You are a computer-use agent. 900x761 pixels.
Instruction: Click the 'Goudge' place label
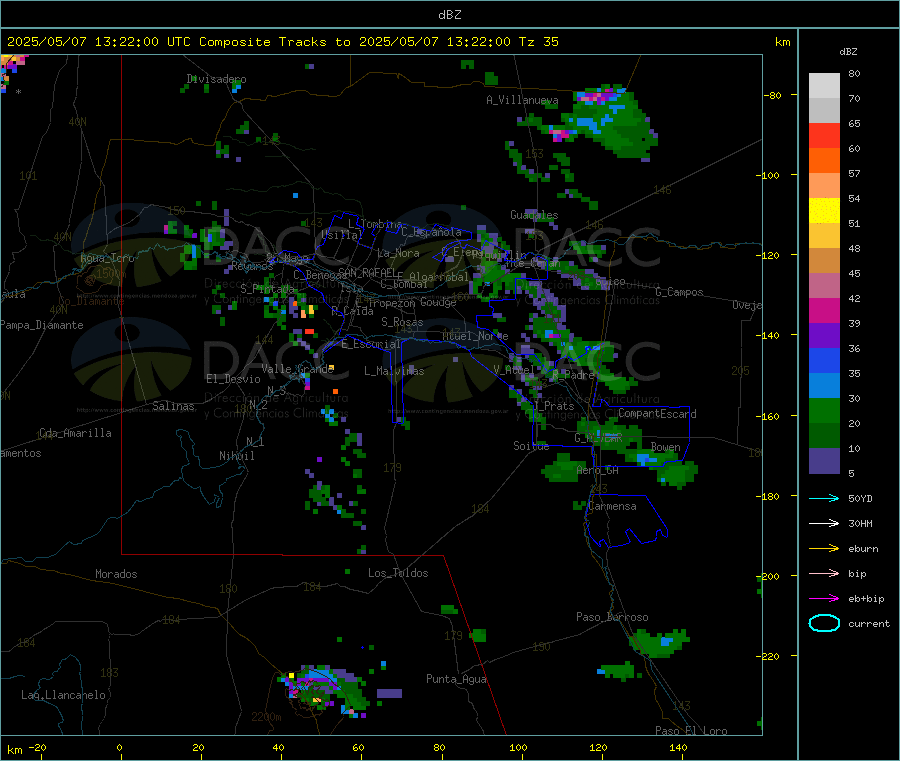tap(438, 302)
